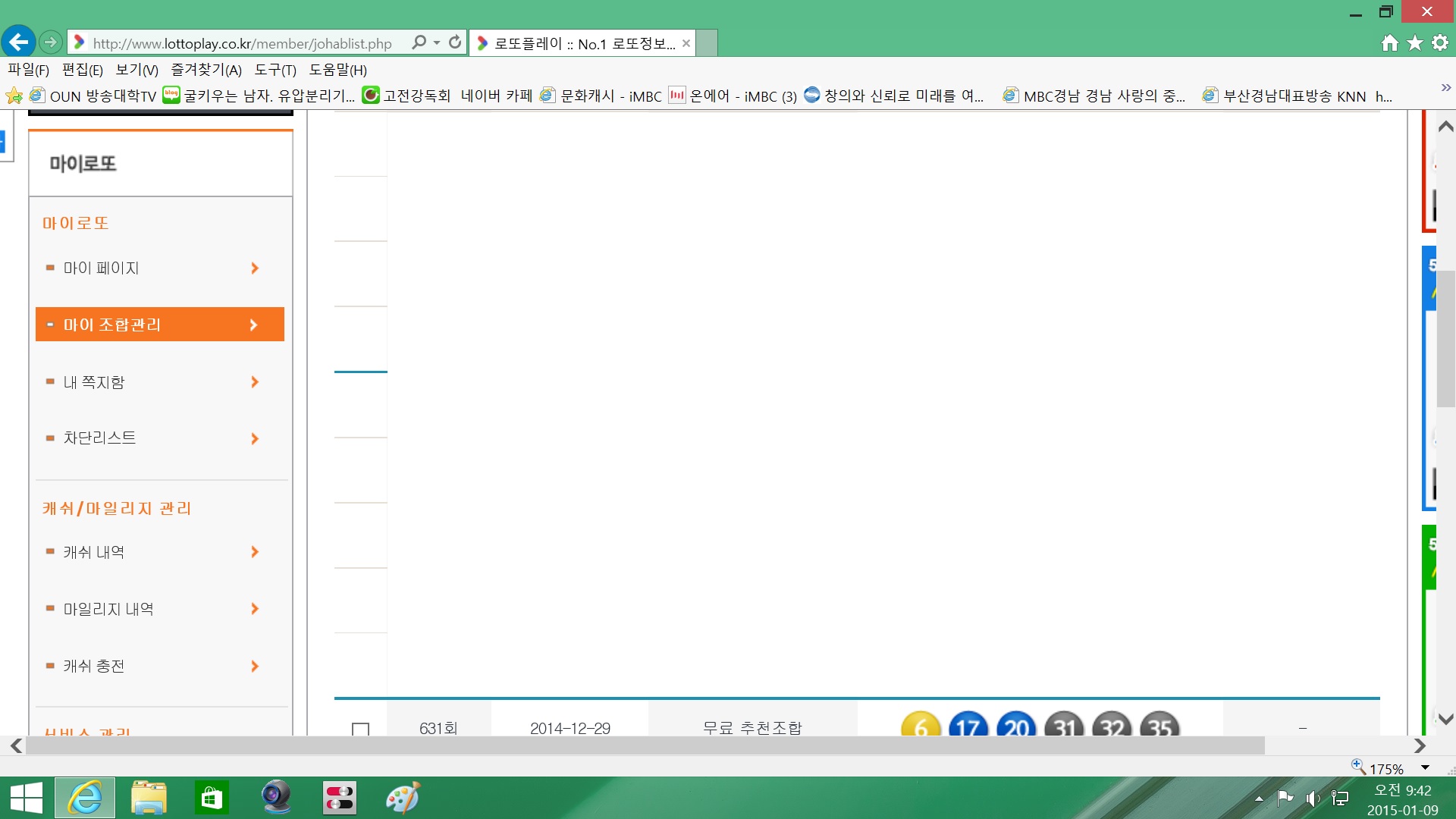Click the Refresh page icon
The width and height of the screenshot is (1456, 819).
tap(455, 42)
